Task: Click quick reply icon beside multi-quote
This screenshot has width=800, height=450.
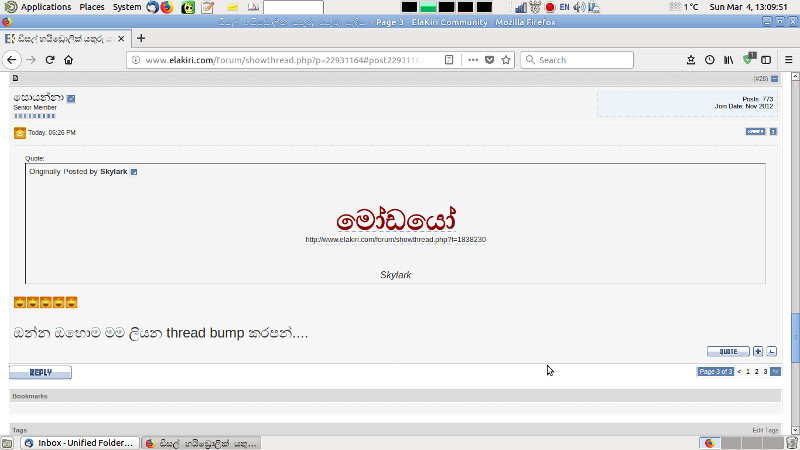Action: tap(772, 352)
